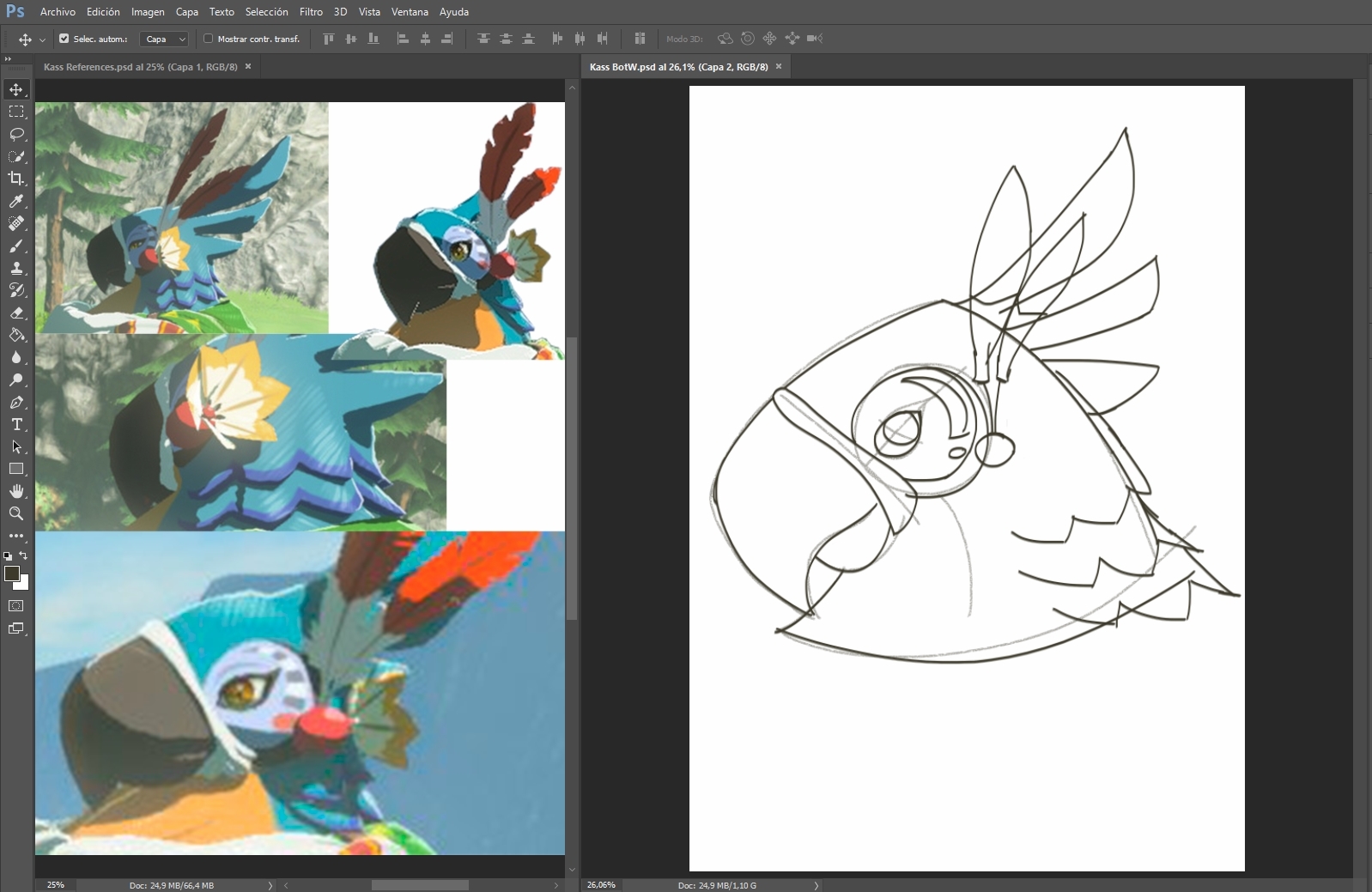Click the 26,06% zoom field in Kass BotW
The height and width of the screenshot is (892, 1372).
(602, 885)
